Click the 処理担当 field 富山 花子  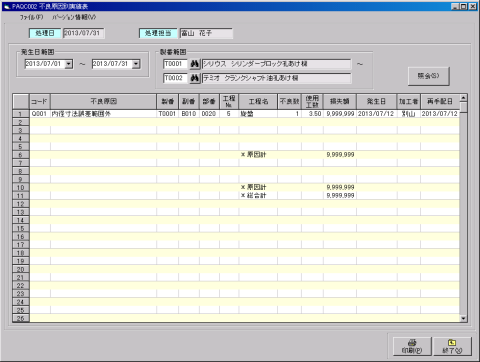point(206,33)
